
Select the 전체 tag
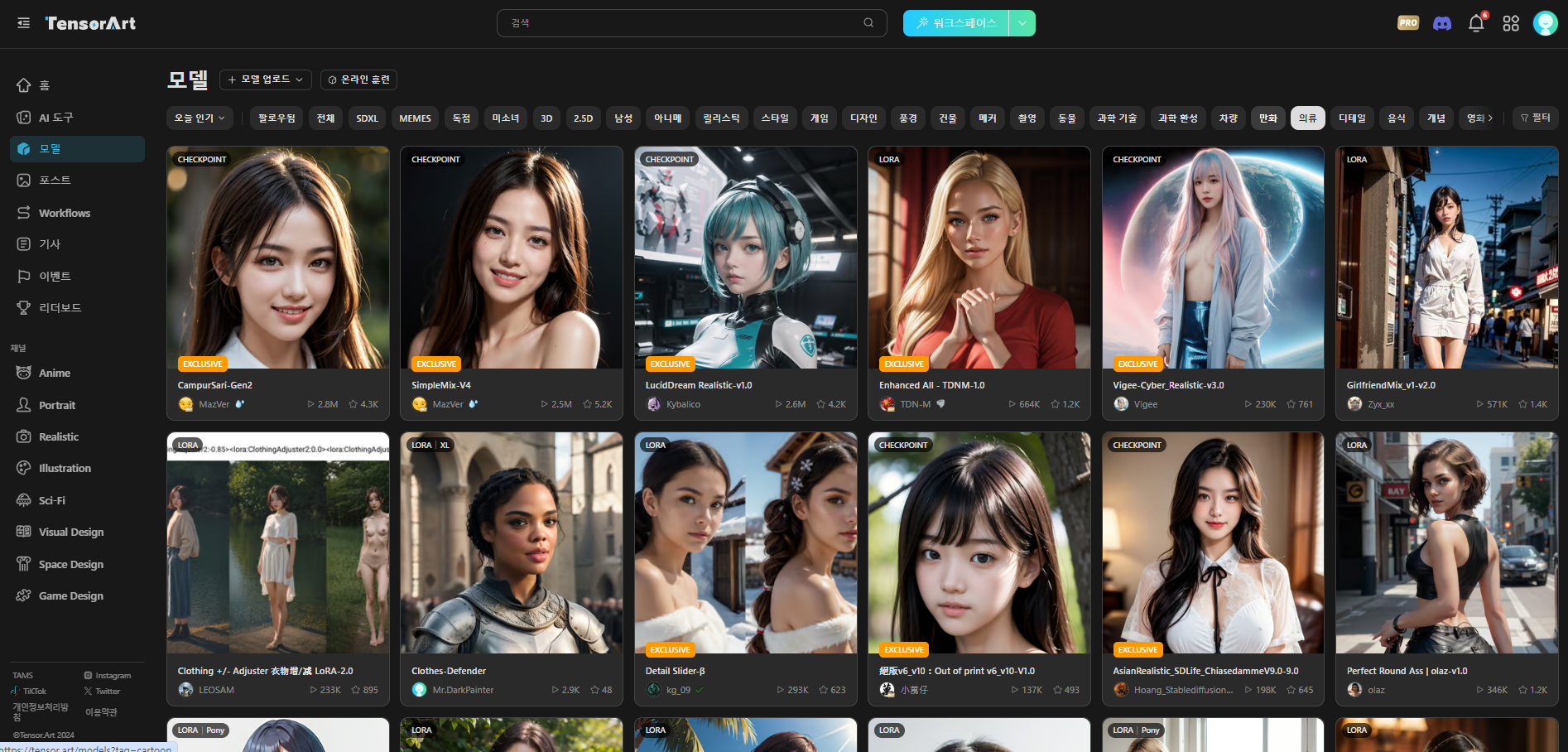(325, 118)
